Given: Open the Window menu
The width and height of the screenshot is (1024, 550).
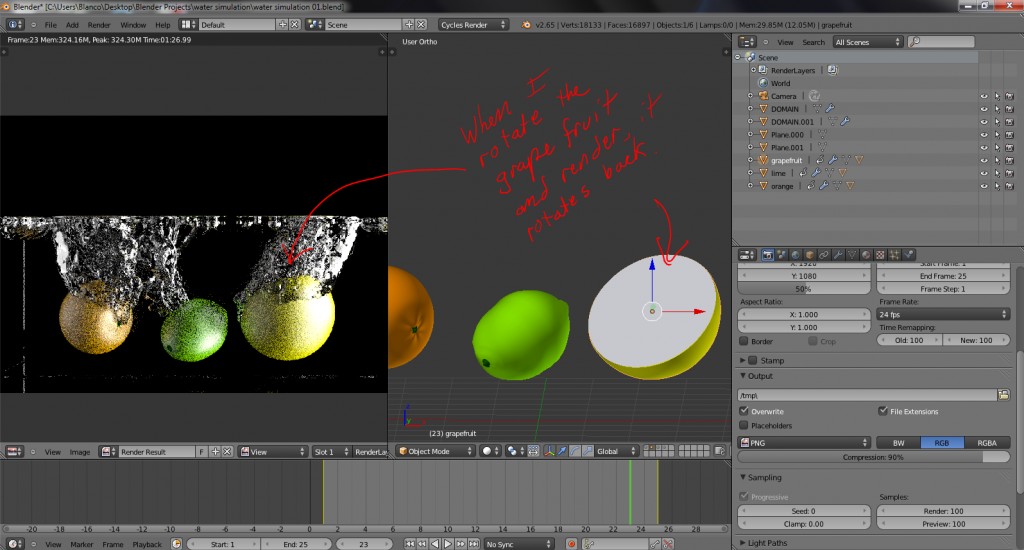Looking at the screenshot, I should [133, 25].
